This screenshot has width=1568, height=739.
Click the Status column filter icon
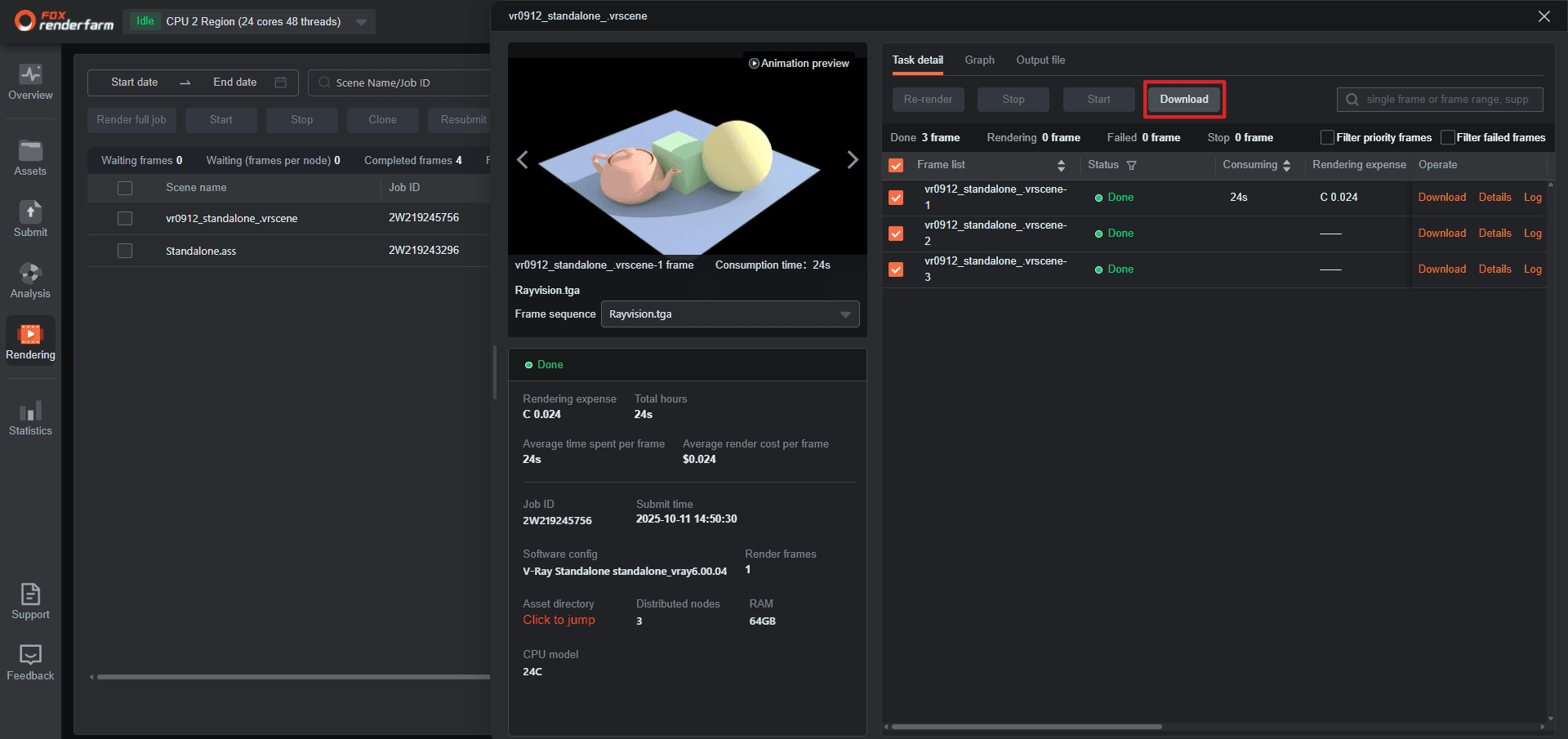point(1131,166)
